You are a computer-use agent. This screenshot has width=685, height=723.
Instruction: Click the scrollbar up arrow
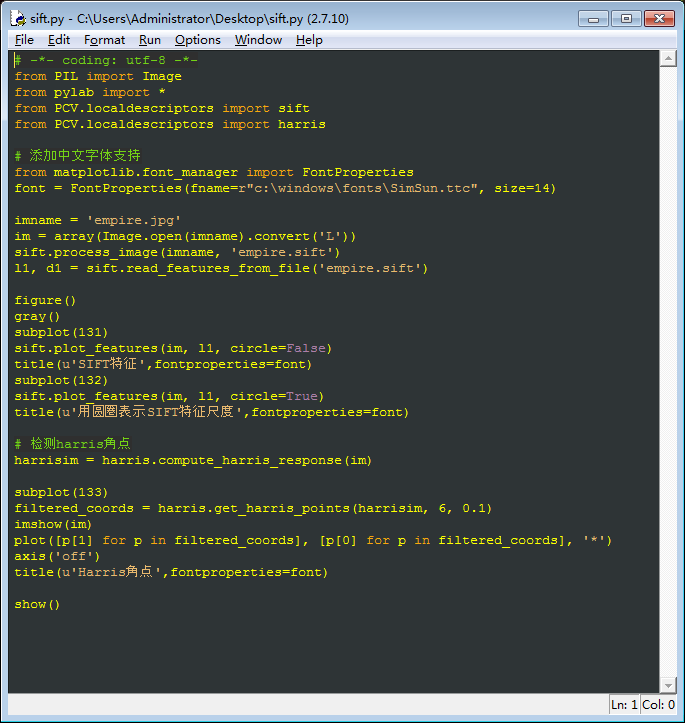pos(668,59)
